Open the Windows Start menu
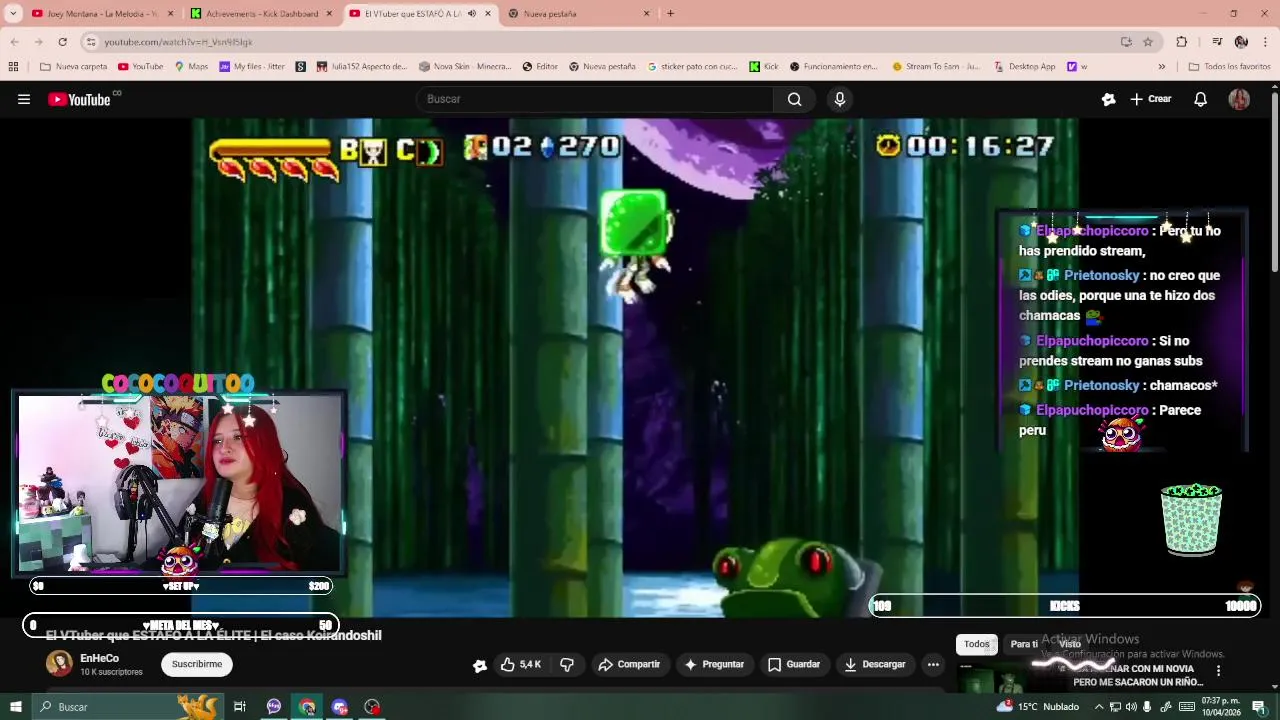This screenshot has height=720, width=1280. coord(15,707)
